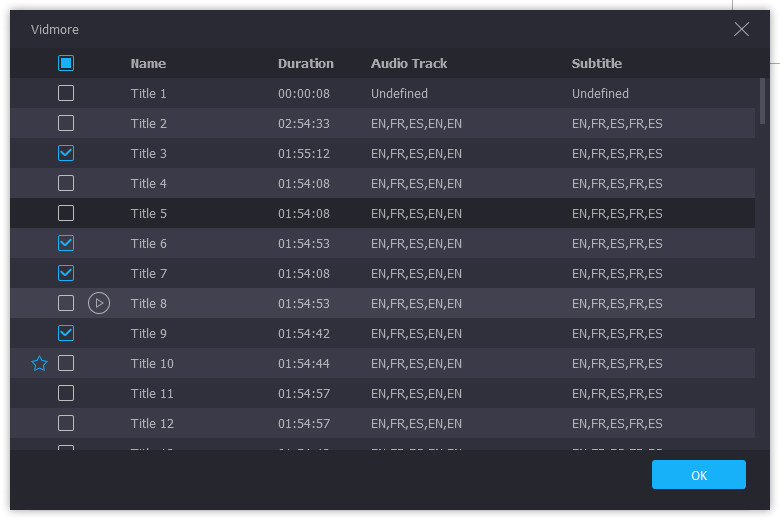This screenshot has width=780, height=520.
Task: Check the Title 8 checkbox
Action: [66, 303]
